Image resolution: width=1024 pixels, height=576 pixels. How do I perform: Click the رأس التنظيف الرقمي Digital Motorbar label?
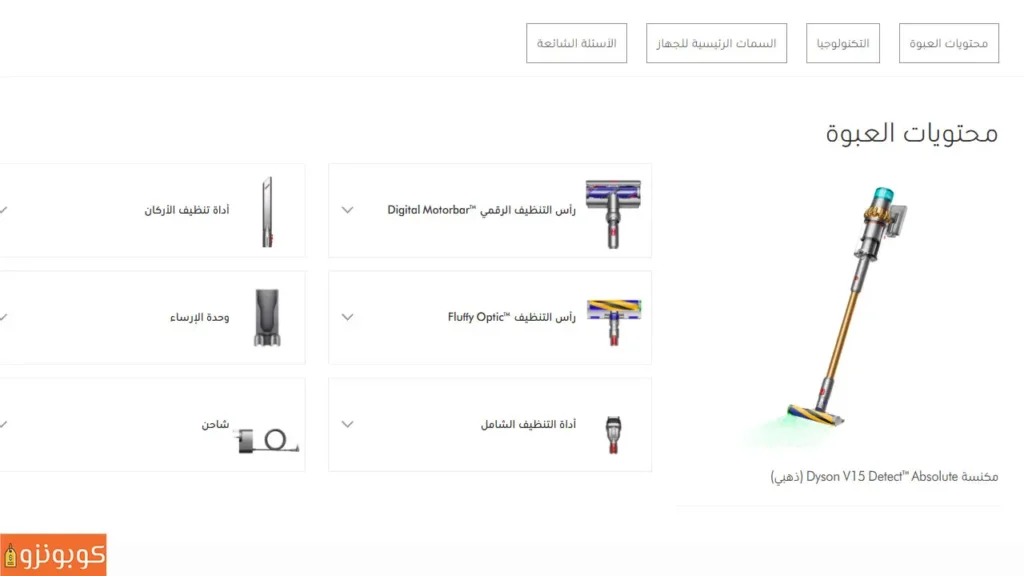481,210
